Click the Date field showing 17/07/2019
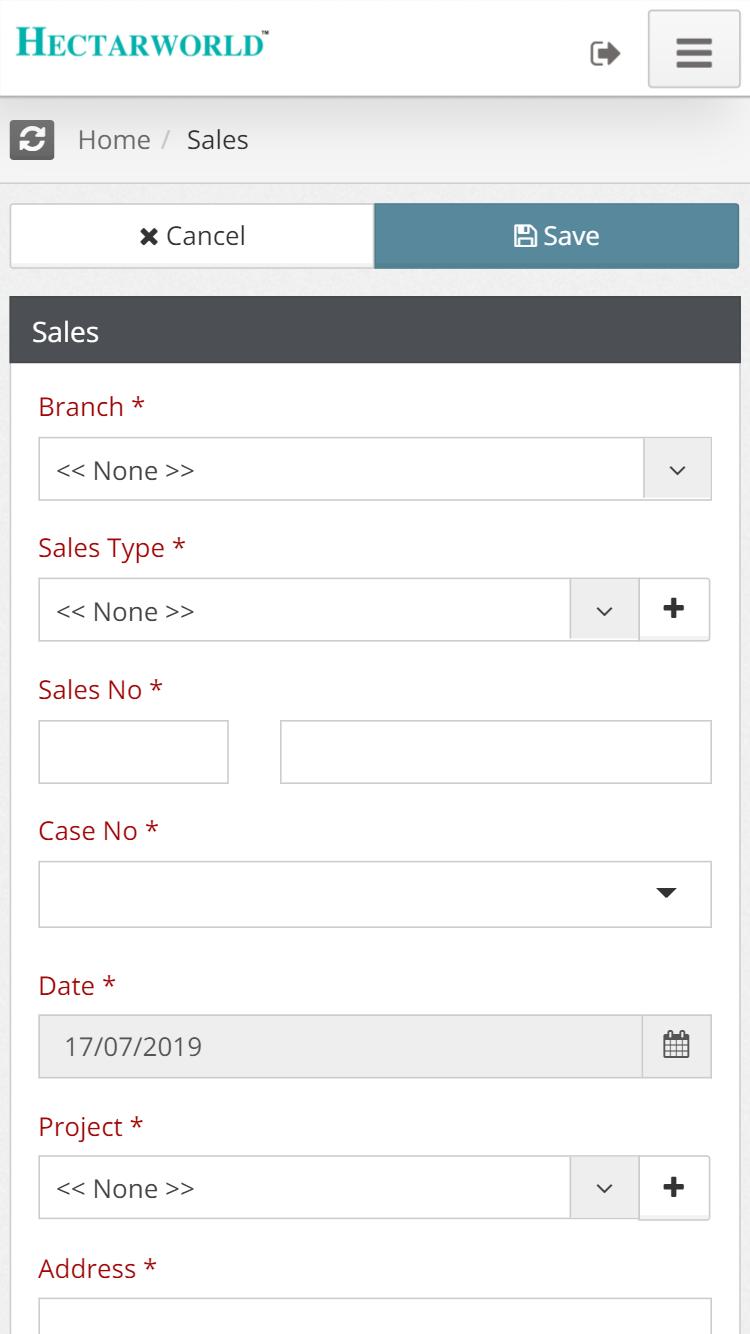Image resolution: width=750 pixels, height=1334 pixels. click(341, 1047)
